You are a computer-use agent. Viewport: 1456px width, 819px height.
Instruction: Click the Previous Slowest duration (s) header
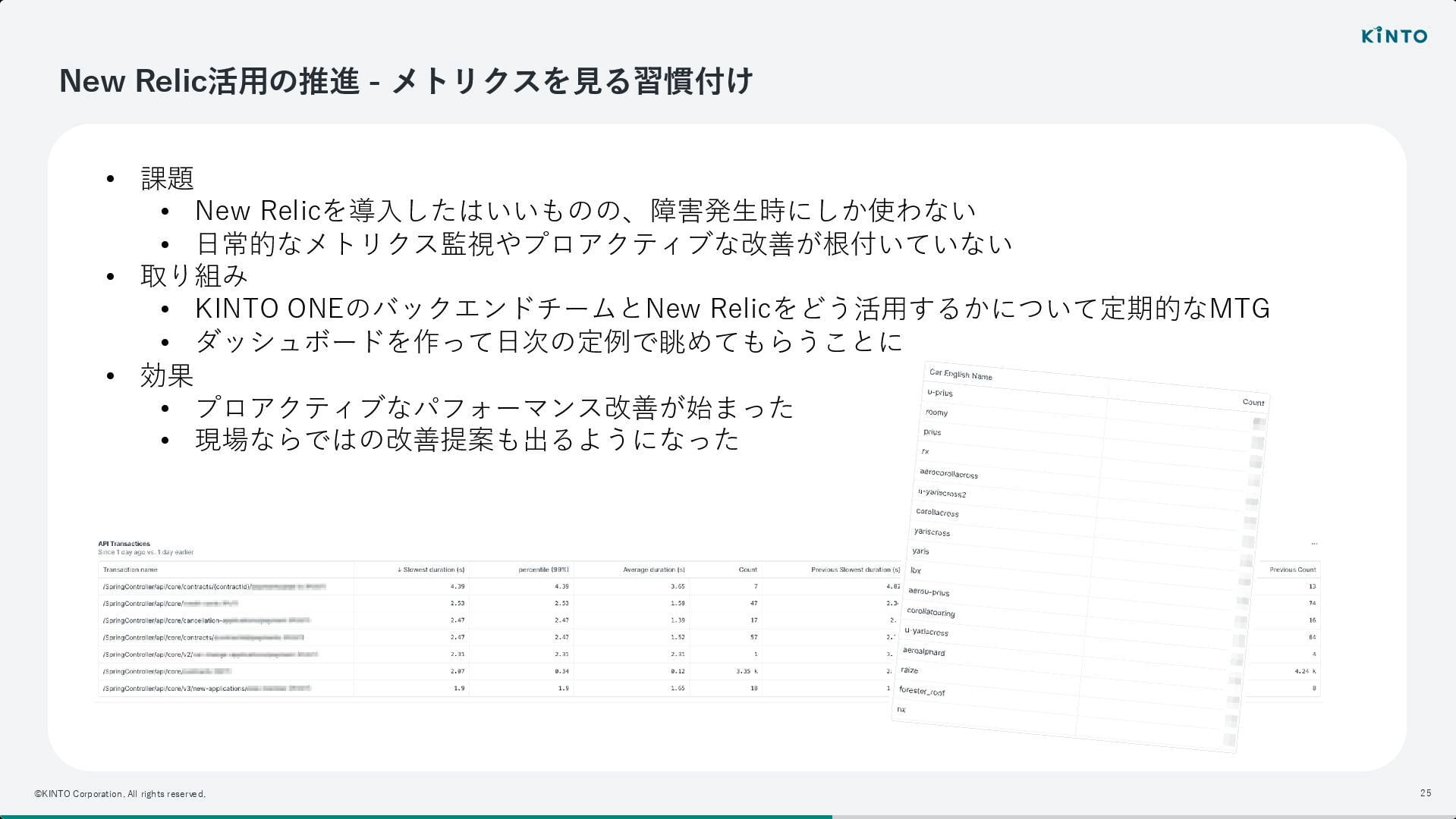click(855, 570)
